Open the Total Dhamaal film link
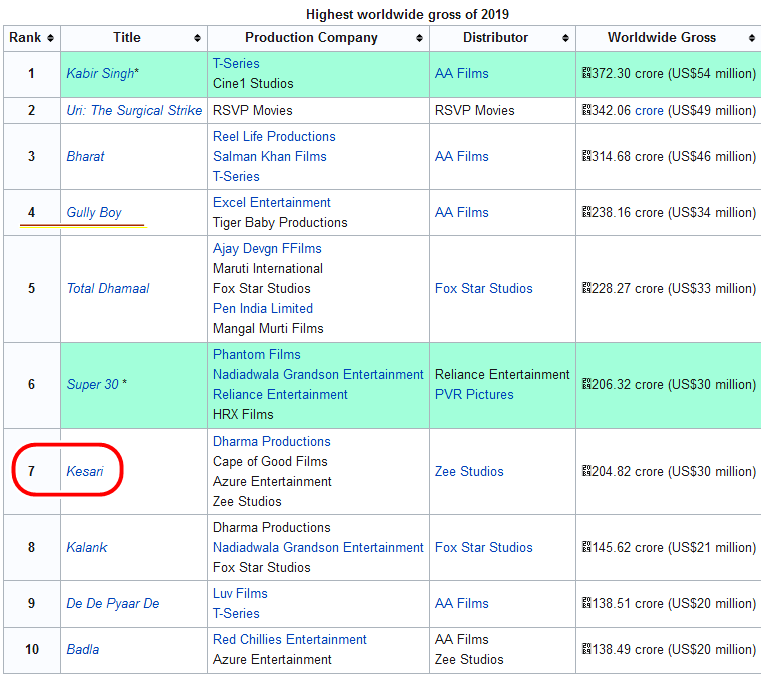This screenshot has height=674, width=761. click(108, 288)
